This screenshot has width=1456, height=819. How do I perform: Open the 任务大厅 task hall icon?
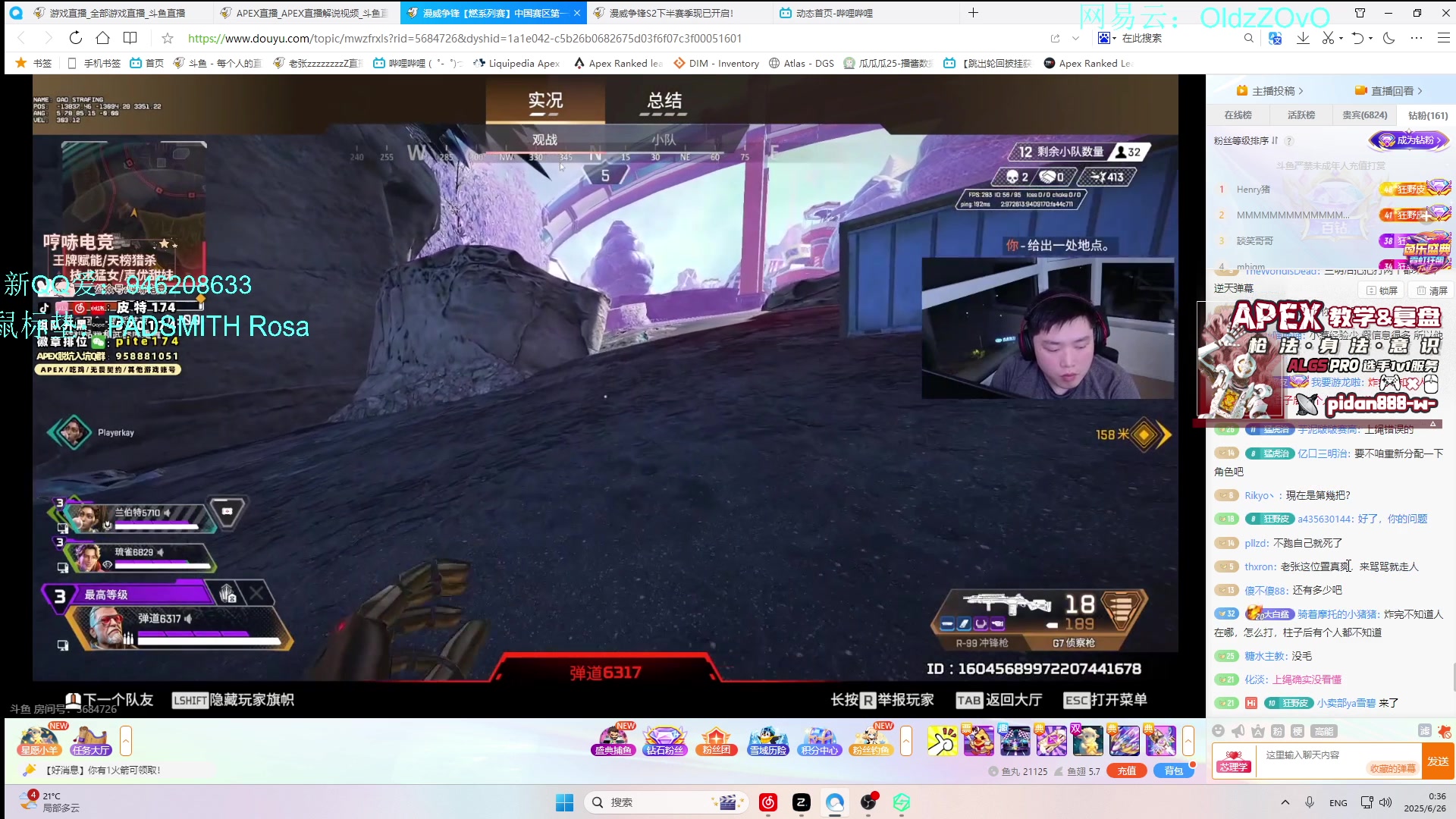pos(90,740)
